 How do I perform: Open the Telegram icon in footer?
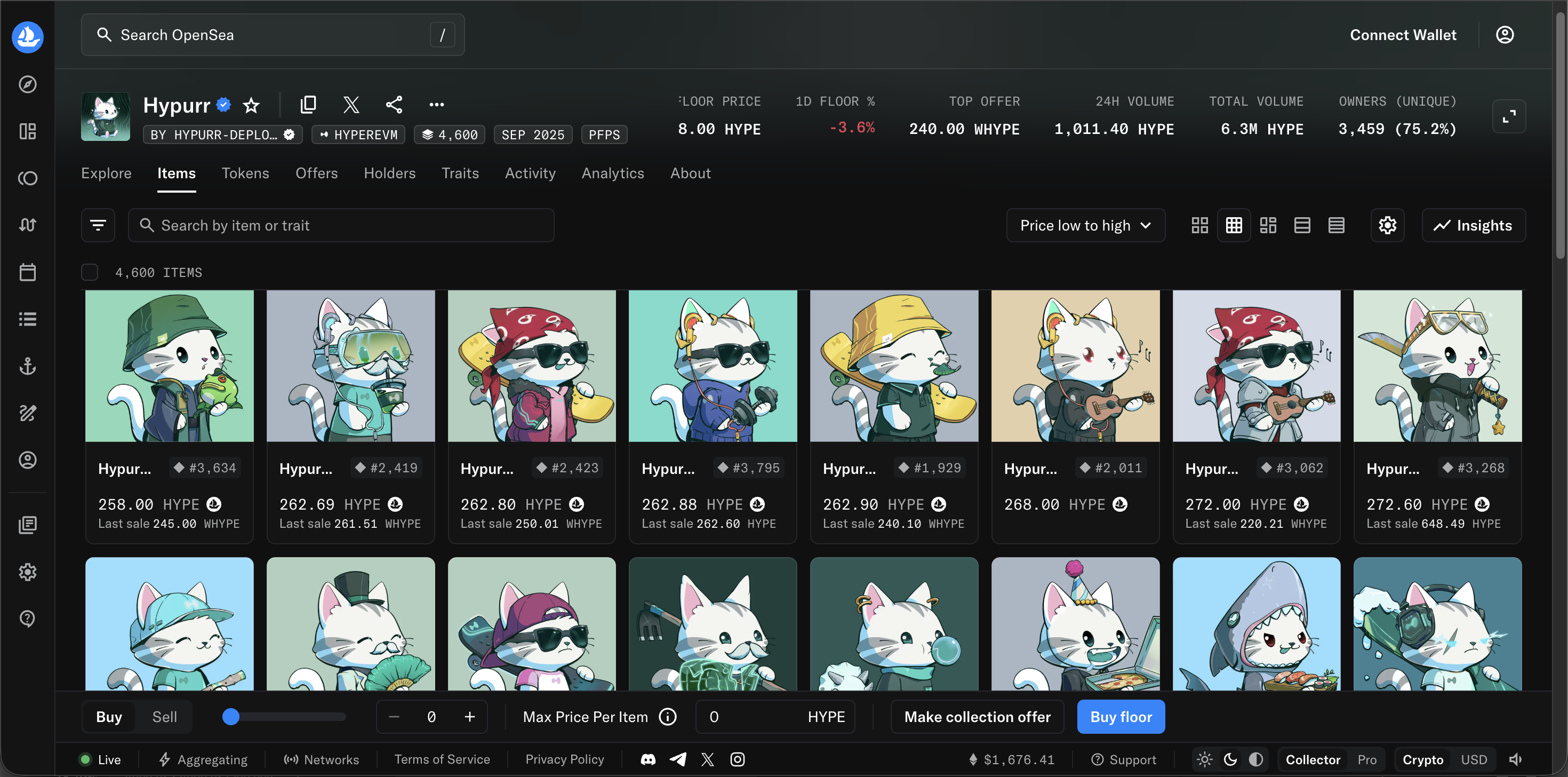click(677, 759)
